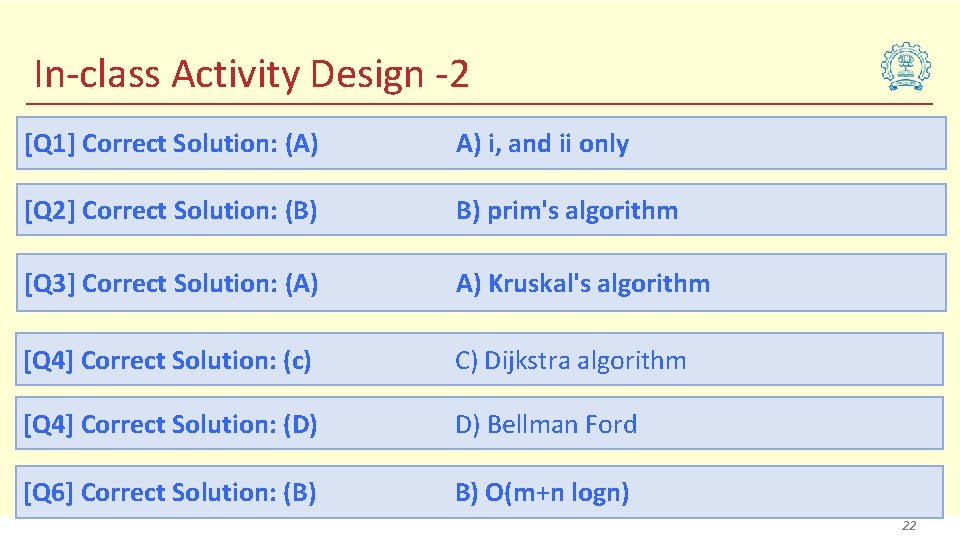This screenshot has width=960, height=540.
Task: Click answer text 'A) Kruskal's algorithm'
Action: [583, 283]
